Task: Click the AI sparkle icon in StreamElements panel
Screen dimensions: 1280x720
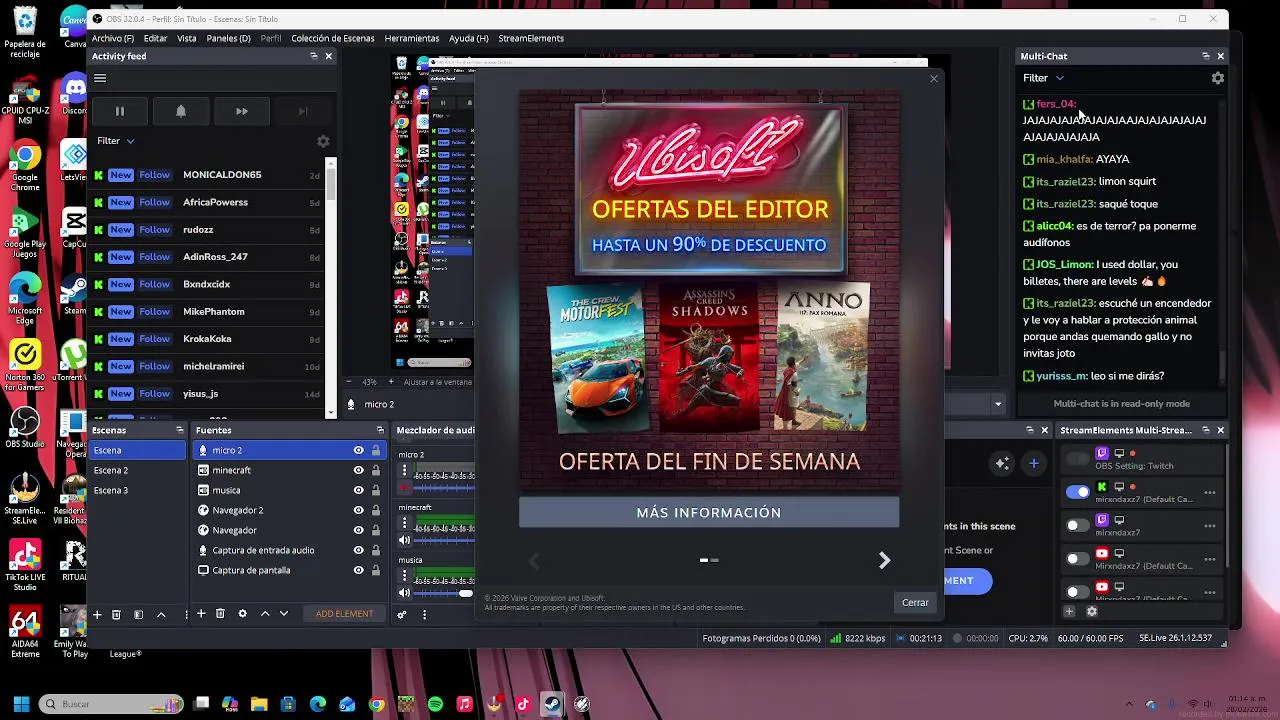Action: click(1002, 463)
